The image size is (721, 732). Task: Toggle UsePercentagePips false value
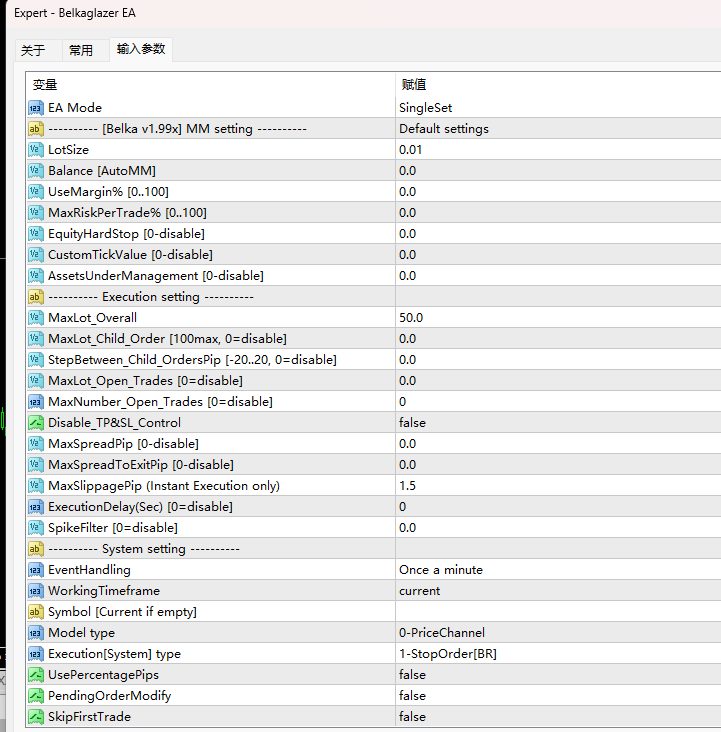tap(558, 675)
